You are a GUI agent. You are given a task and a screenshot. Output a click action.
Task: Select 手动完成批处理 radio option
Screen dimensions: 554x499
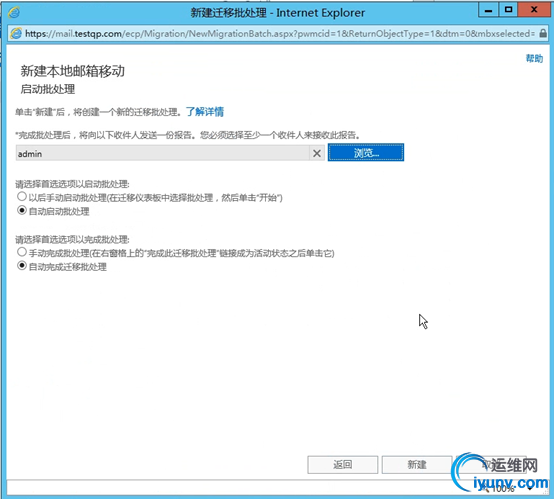coord(22,252)
